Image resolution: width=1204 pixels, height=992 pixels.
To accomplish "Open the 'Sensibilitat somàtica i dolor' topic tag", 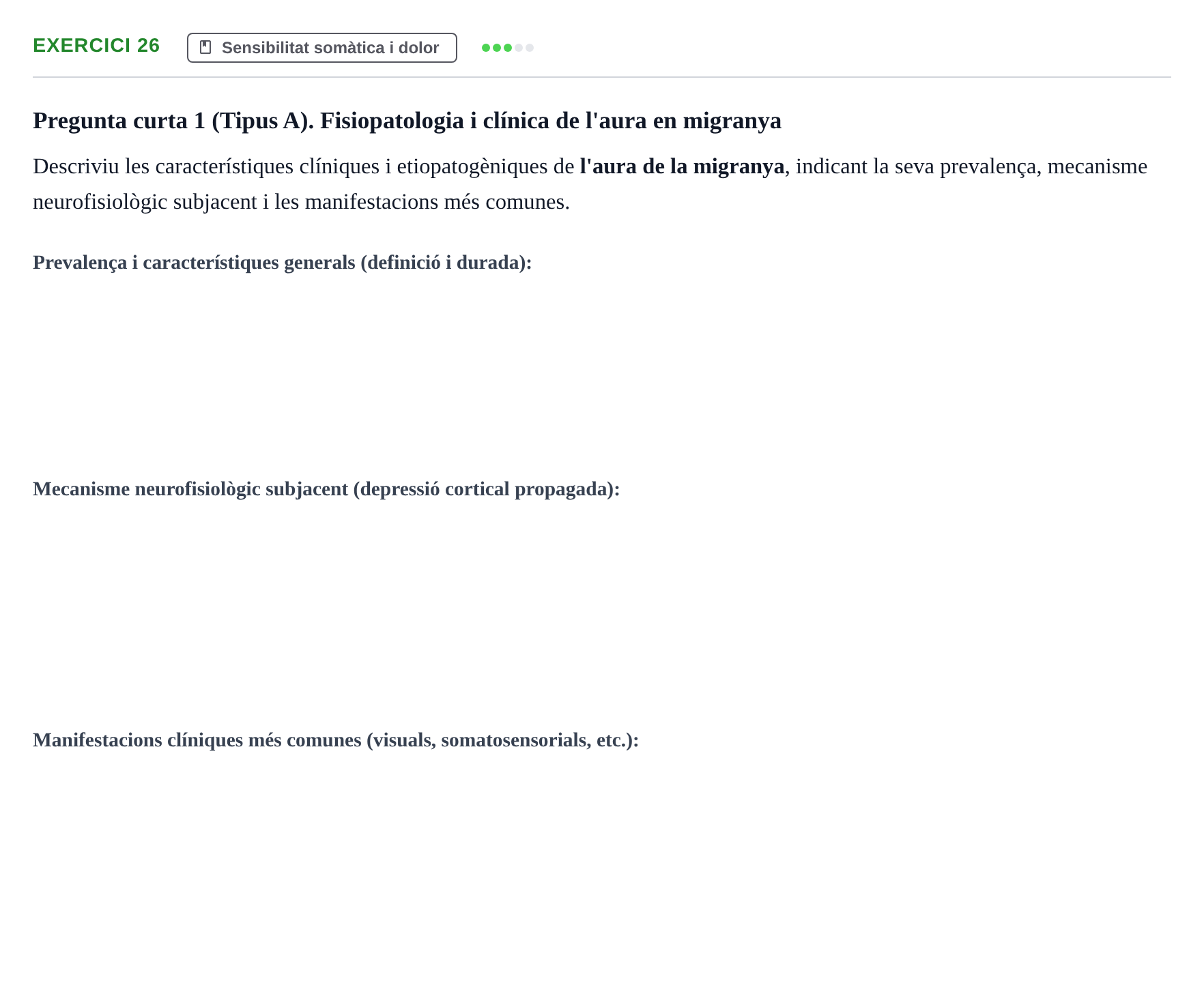I will click(x=322, y=48).
